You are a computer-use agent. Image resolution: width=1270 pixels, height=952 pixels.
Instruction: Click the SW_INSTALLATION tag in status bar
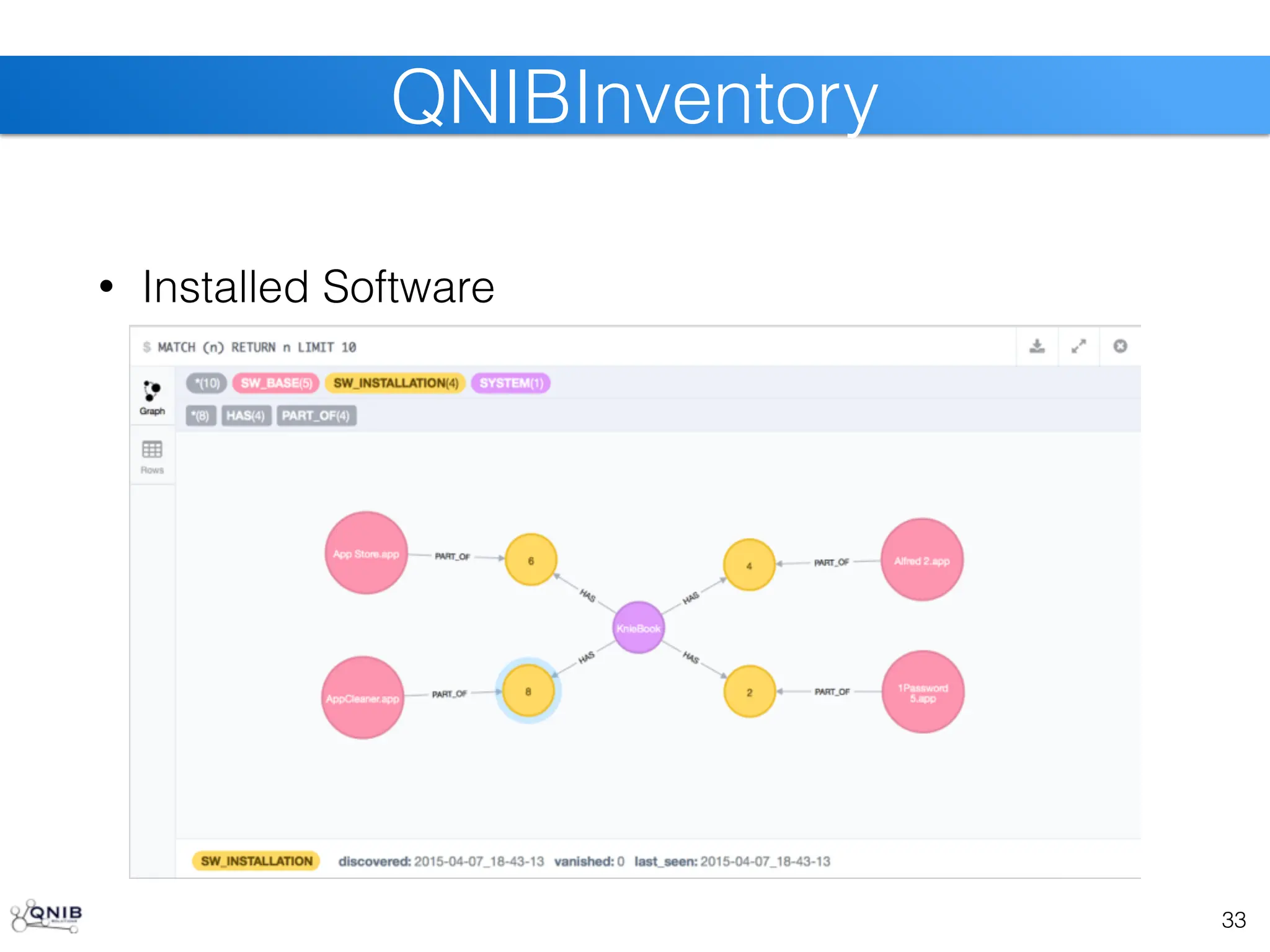tap(257, 861)
